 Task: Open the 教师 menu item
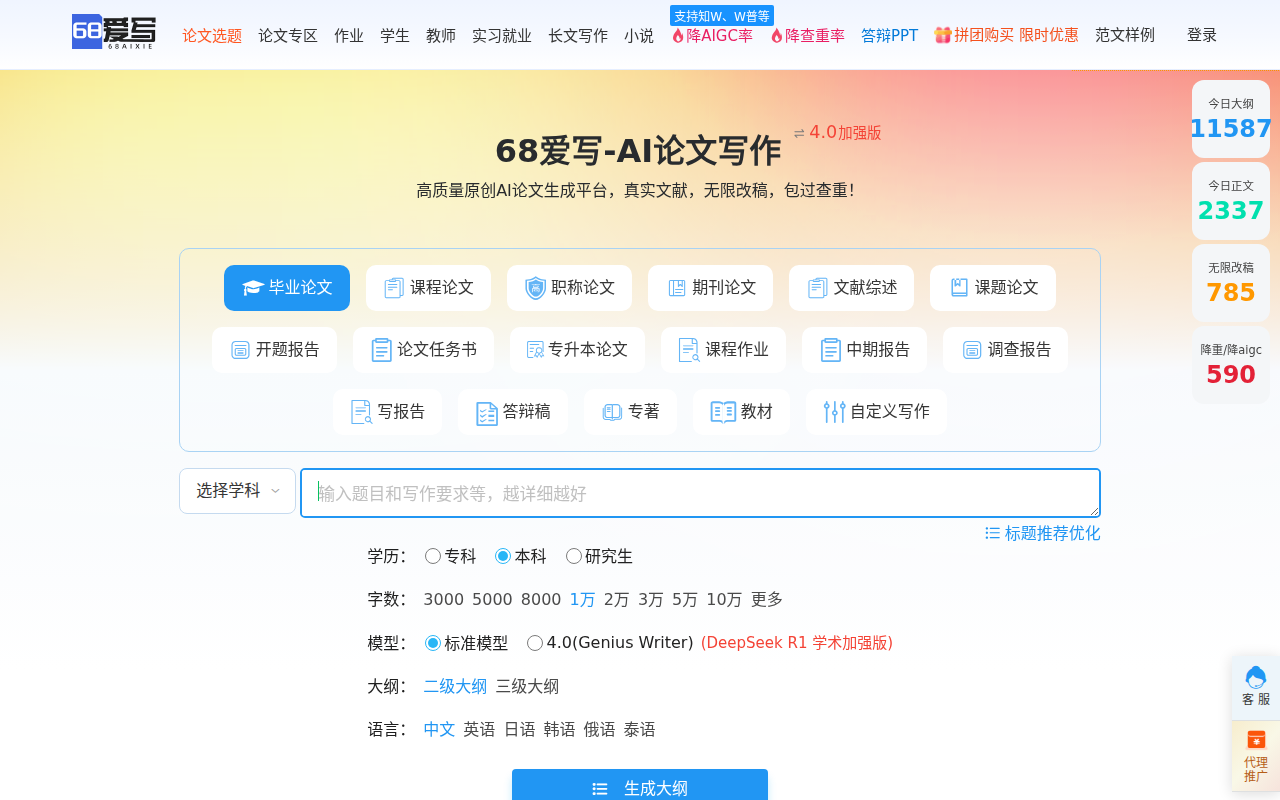point(441,35)
